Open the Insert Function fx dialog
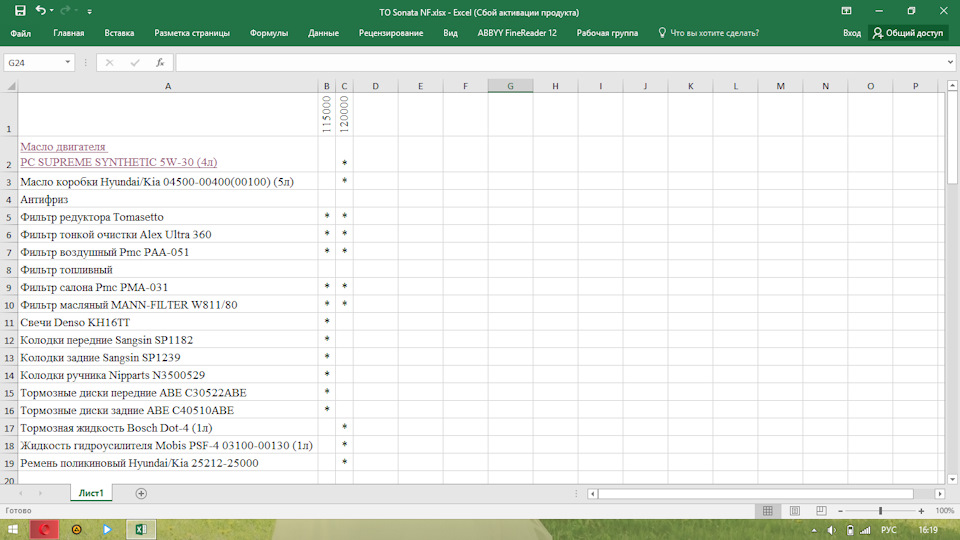 160,62
